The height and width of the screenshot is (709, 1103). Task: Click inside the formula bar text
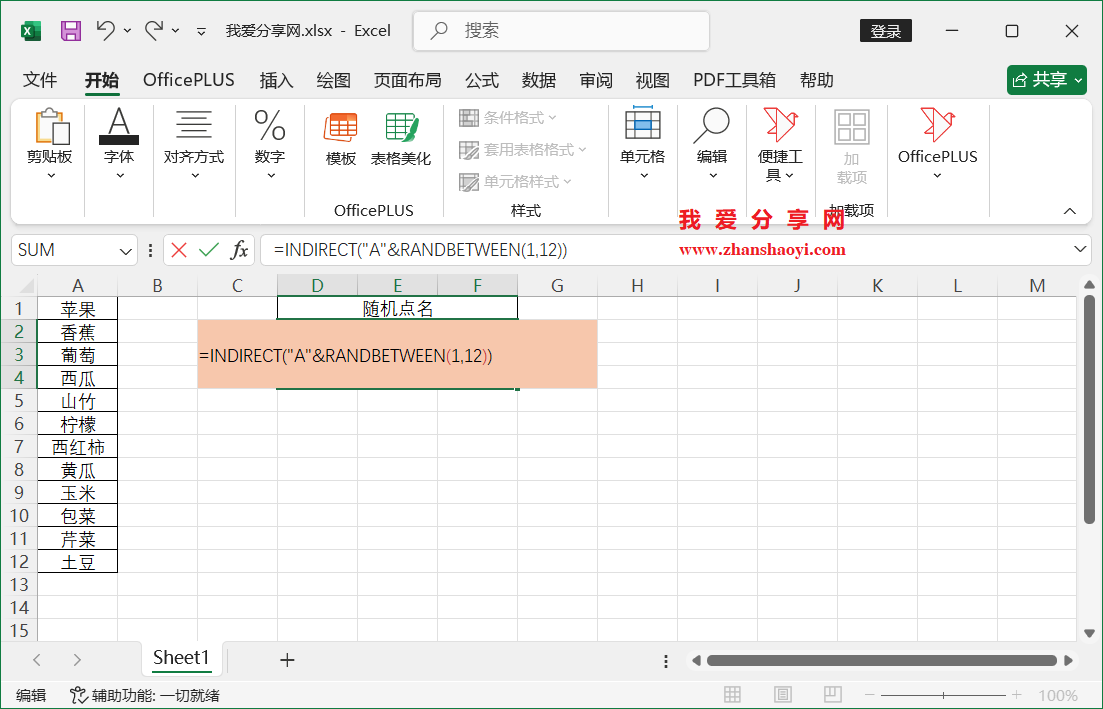[x=421, y=250]
